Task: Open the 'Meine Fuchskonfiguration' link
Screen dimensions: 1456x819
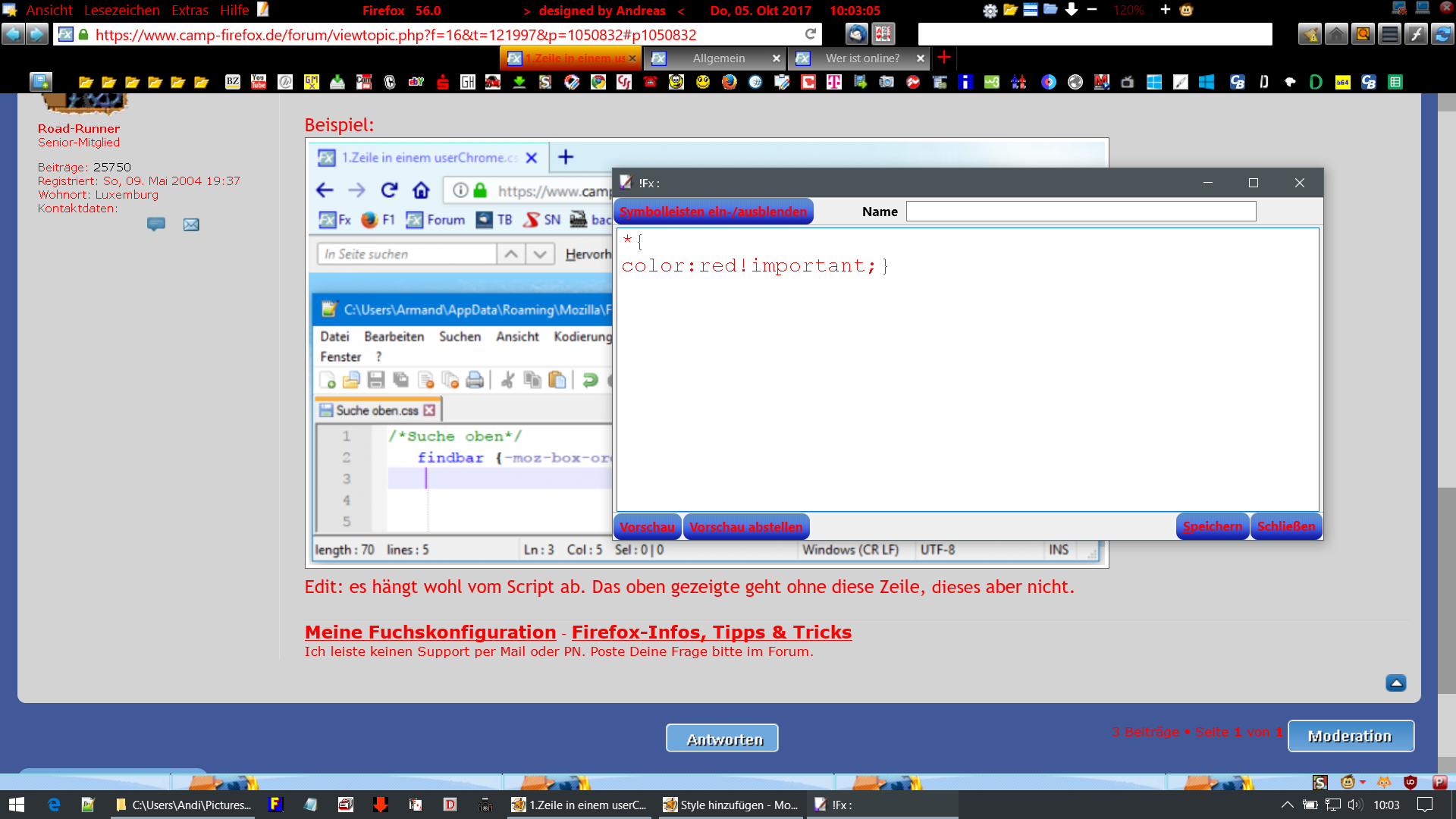Action: pyautogui.click(x=430, y=632)
